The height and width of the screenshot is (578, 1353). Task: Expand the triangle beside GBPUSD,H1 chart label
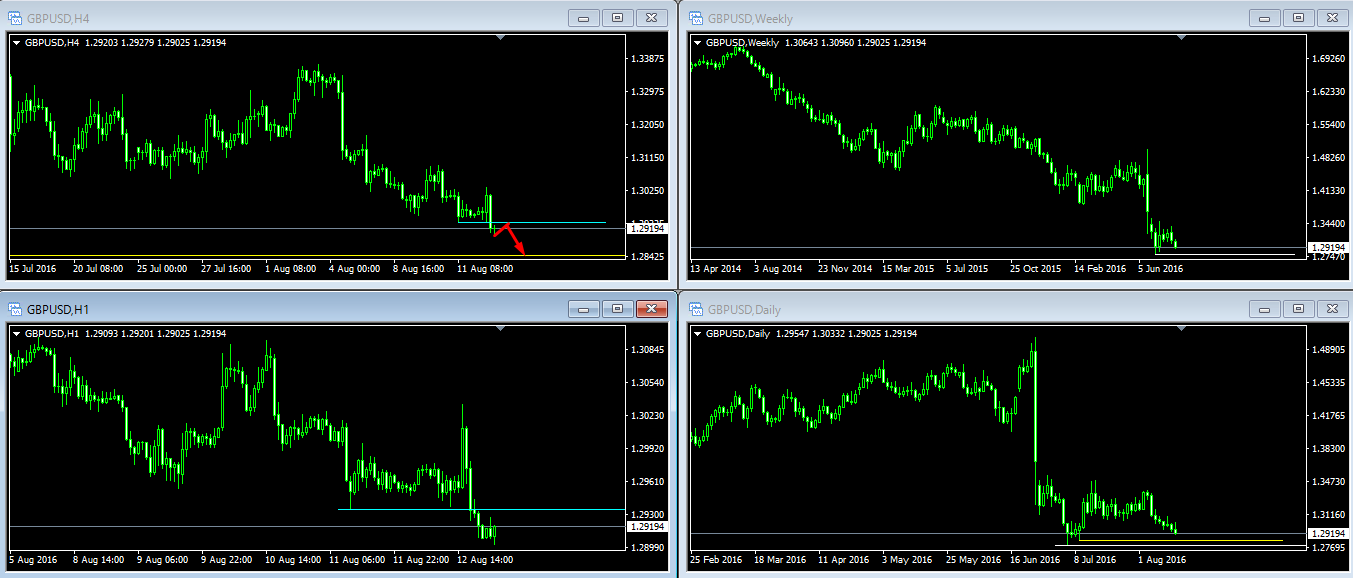coord(16,333)
